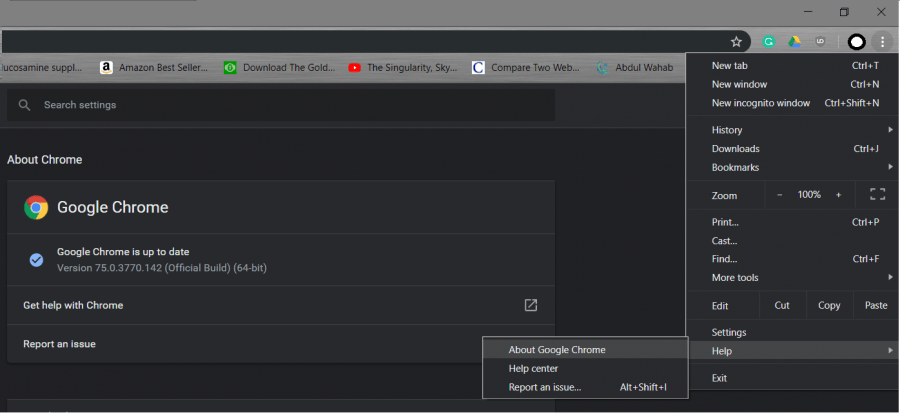Toggle fullscreen mode icon in Zoom row
The image size is (900, 415).
(x=877, y=195)
